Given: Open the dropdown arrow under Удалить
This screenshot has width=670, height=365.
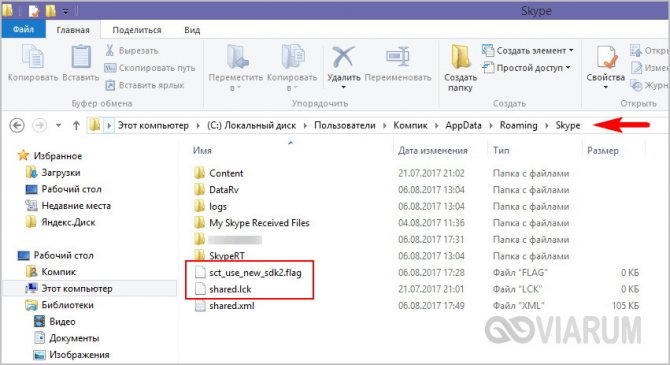Looking at the screenshot, I should coord(344,88).
